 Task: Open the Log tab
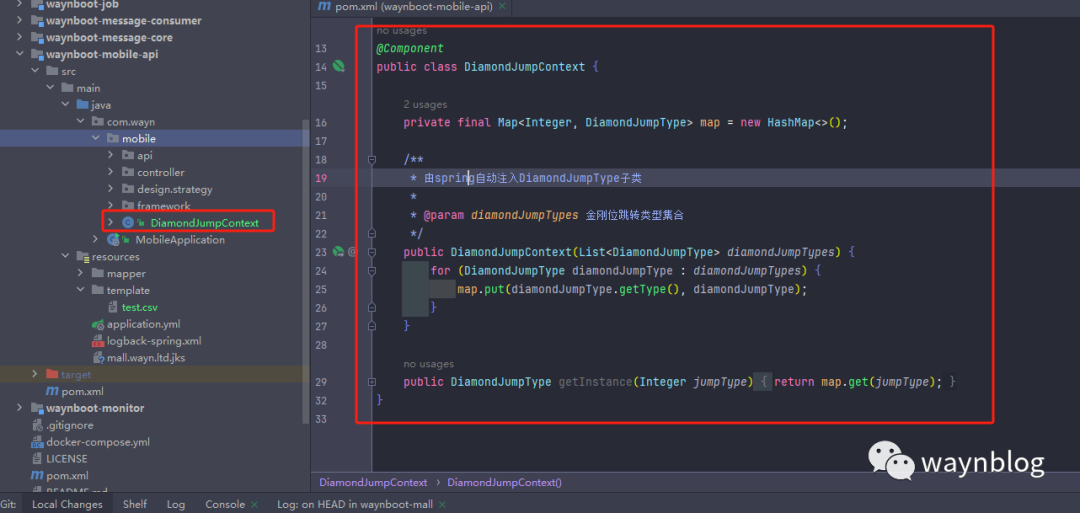pyautogui.click(x=176, y=505)
